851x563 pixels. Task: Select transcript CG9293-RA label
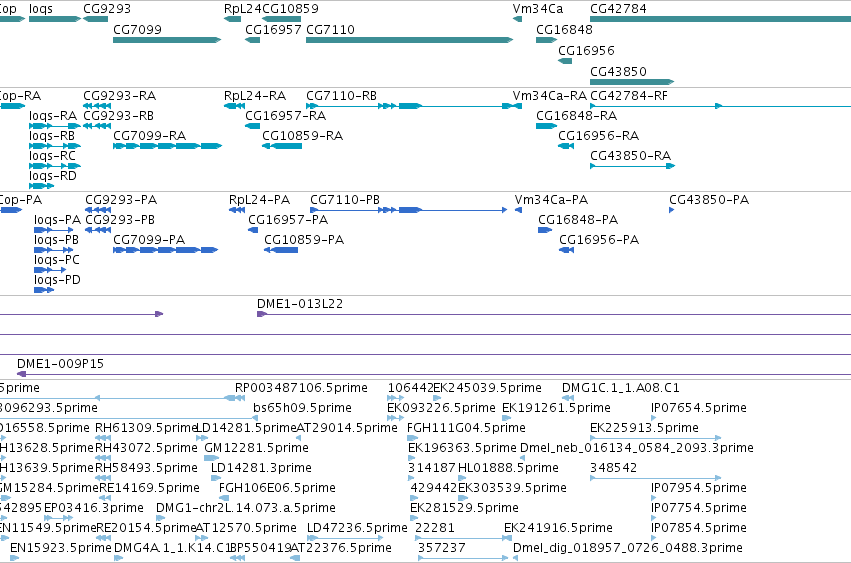[119, 96]
